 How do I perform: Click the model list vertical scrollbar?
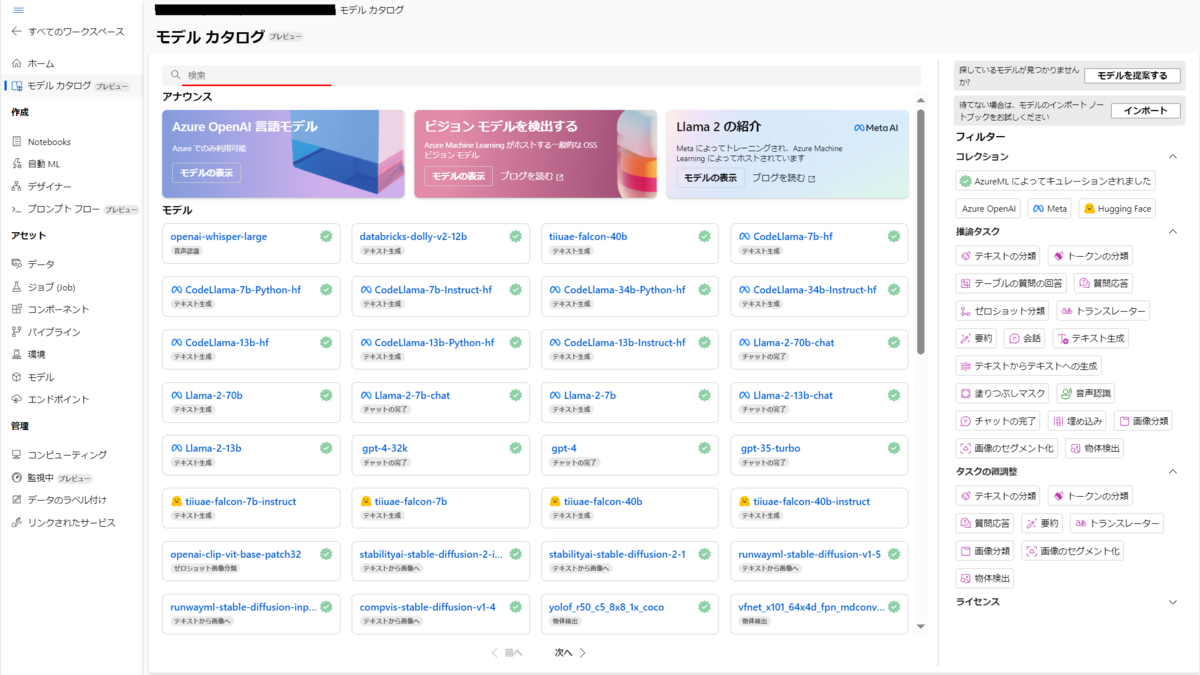(x=920, y=231)
